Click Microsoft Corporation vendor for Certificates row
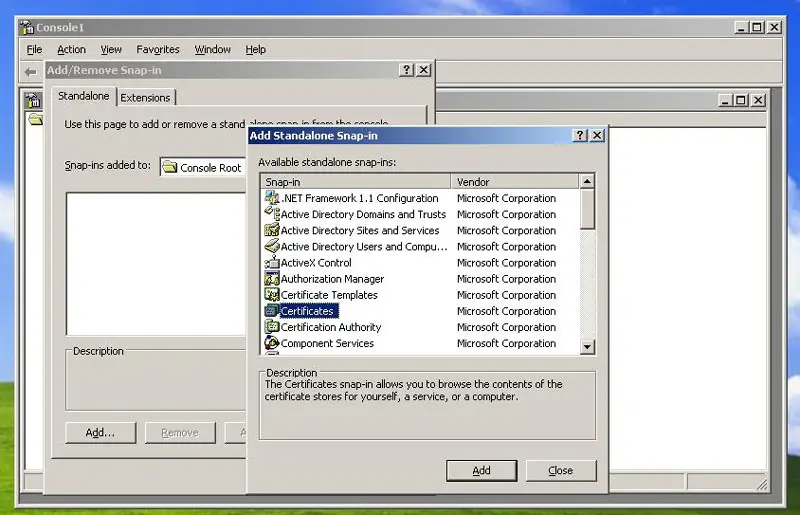Image resolution: width=800 pixels, height=515 pixels. coord(506,311)
